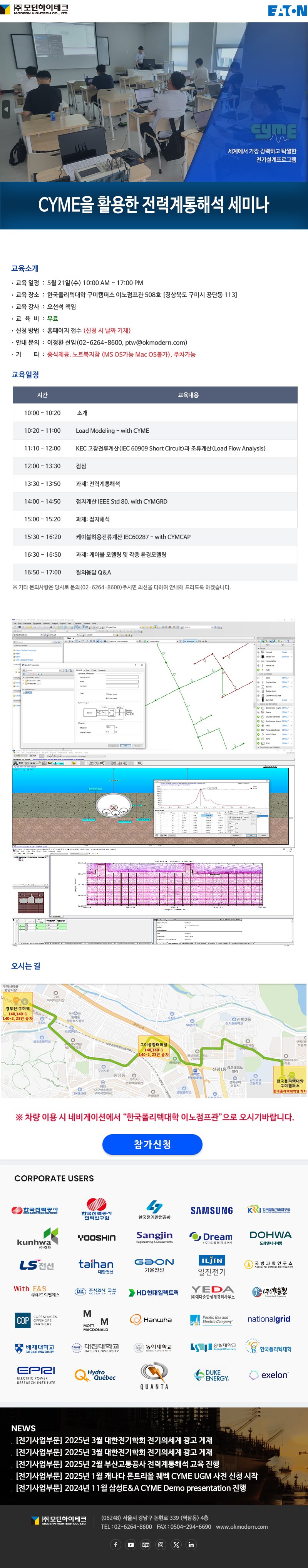Click the 시간 column header in schedule table

(x=42, y=395)
